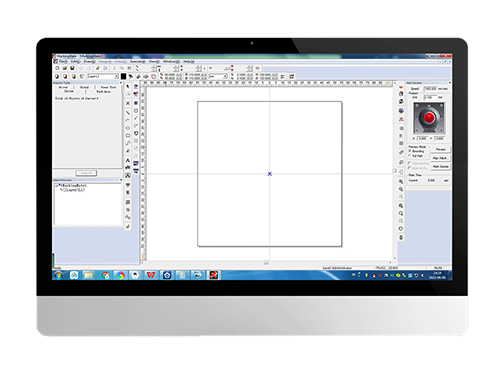500x375 pixels.
Task: Click the Mark Sample button
Action: point(441,166)
